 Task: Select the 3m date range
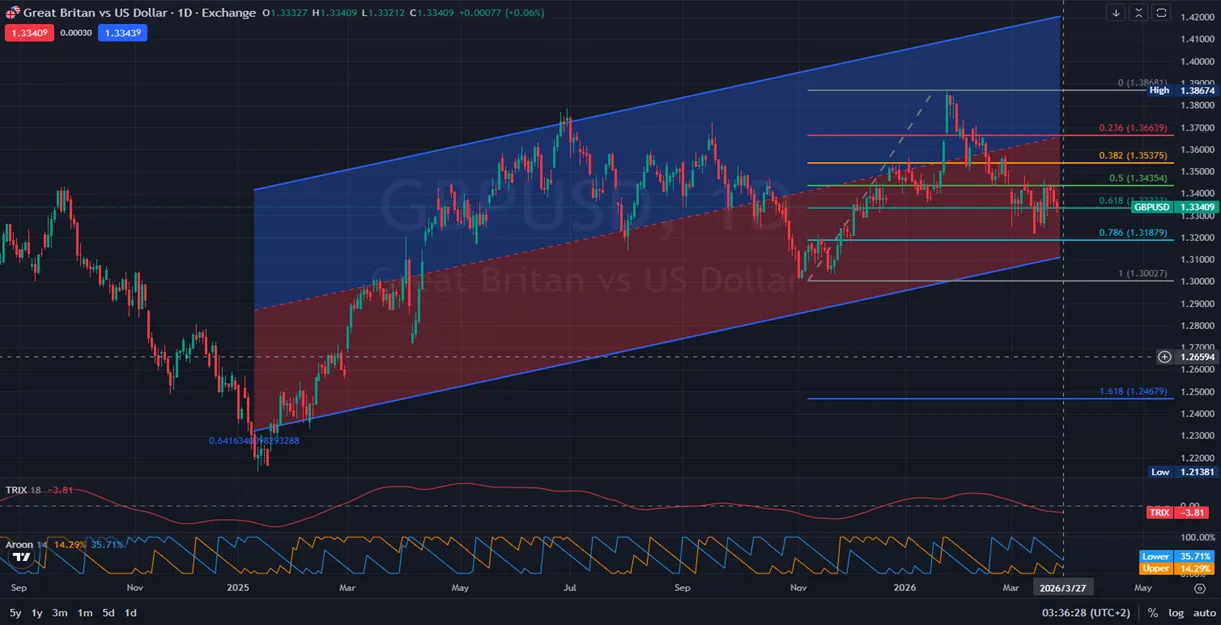[60, 613]
